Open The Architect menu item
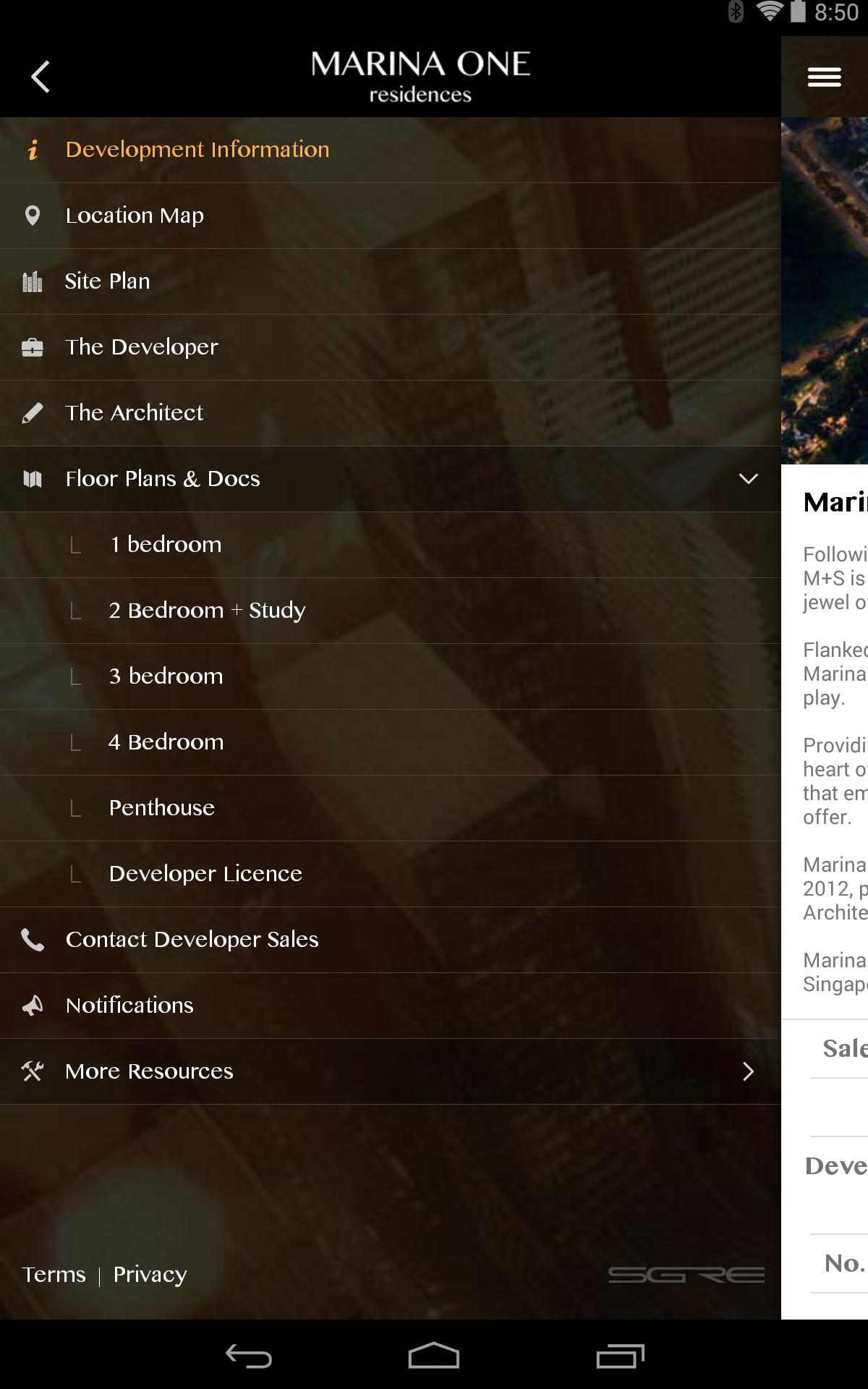 tap(391, 413)
